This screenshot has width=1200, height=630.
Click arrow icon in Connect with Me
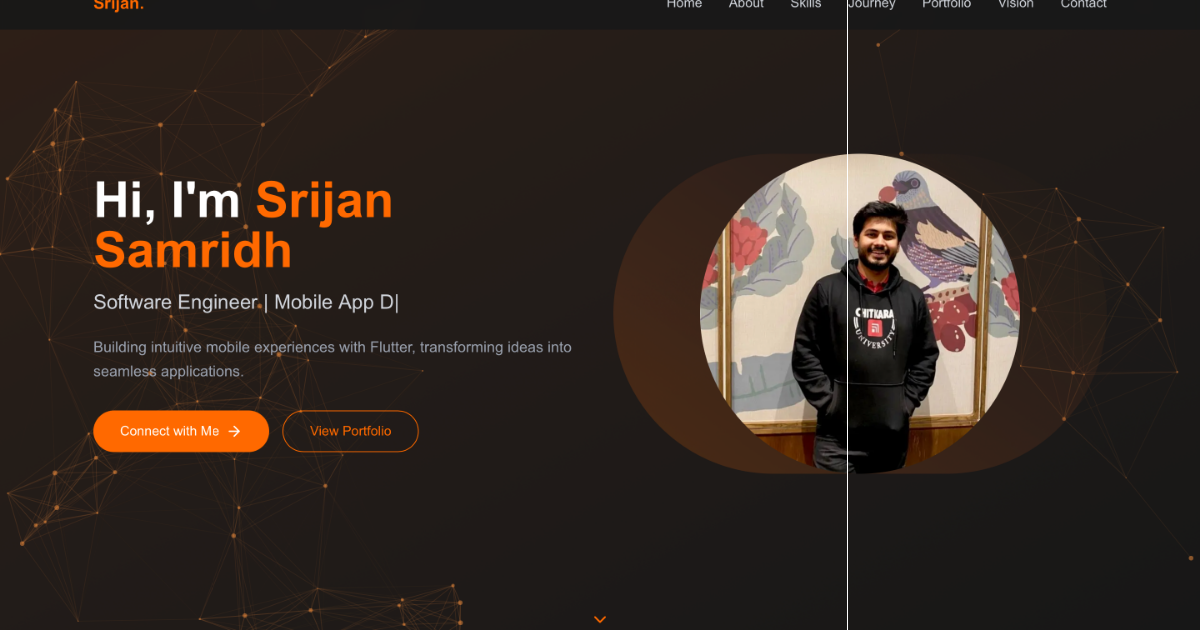234,431
